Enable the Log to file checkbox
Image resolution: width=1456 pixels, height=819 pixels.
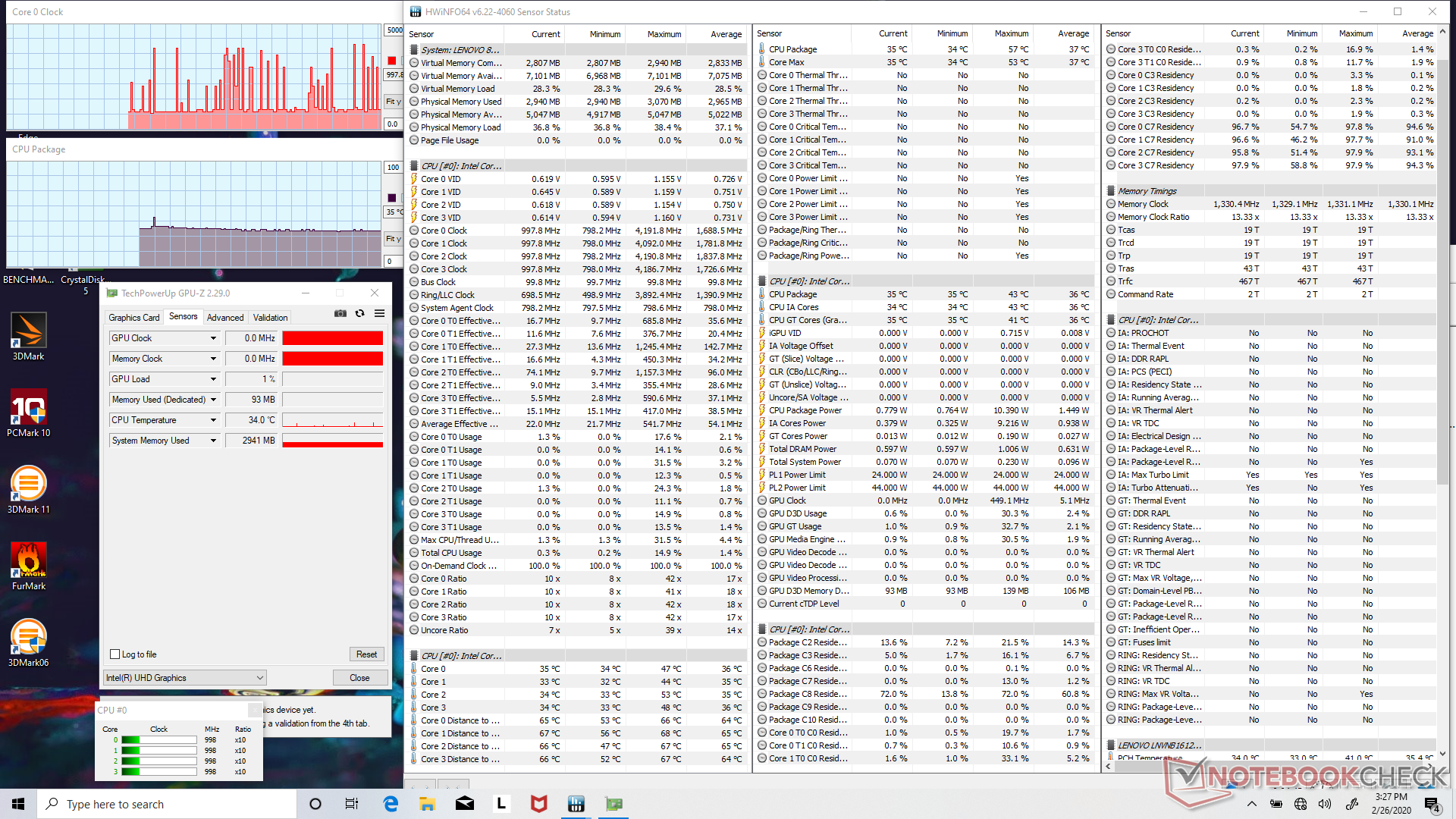115,654
